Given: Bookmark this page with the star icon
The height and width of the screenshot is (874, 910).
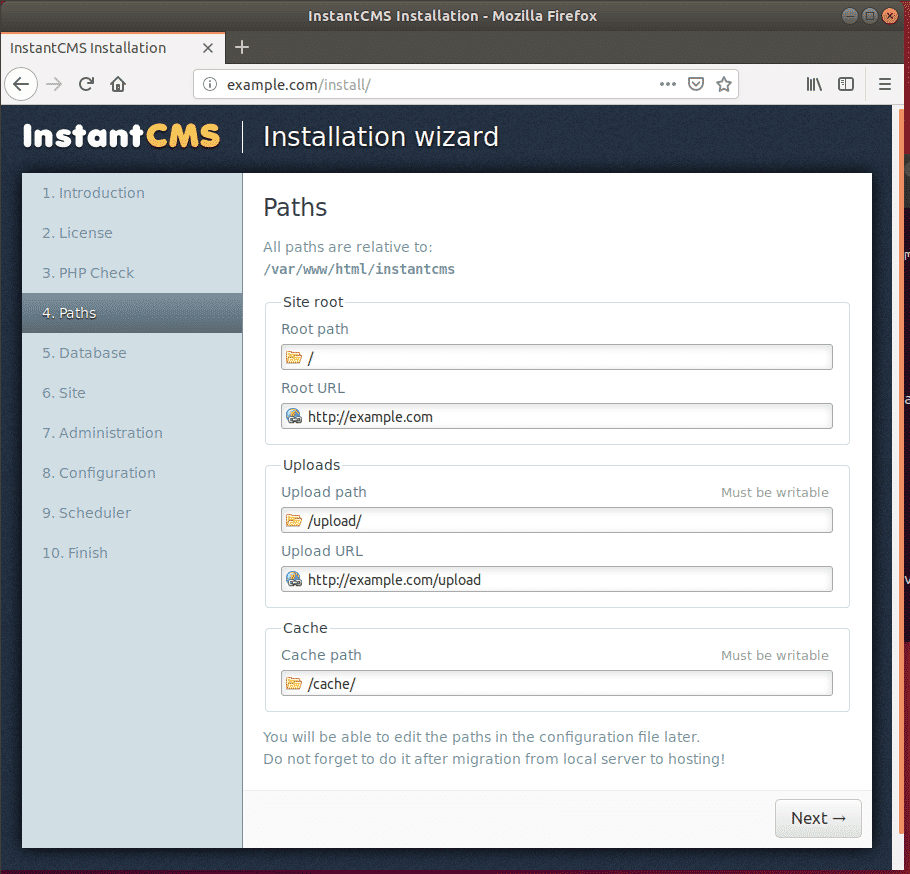Looking at the screenshot, I should point(724,84).
